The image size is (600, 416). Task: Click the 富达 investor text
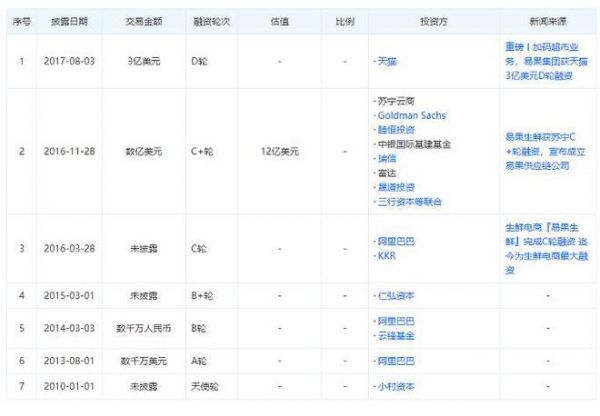(x=387, y=173)
